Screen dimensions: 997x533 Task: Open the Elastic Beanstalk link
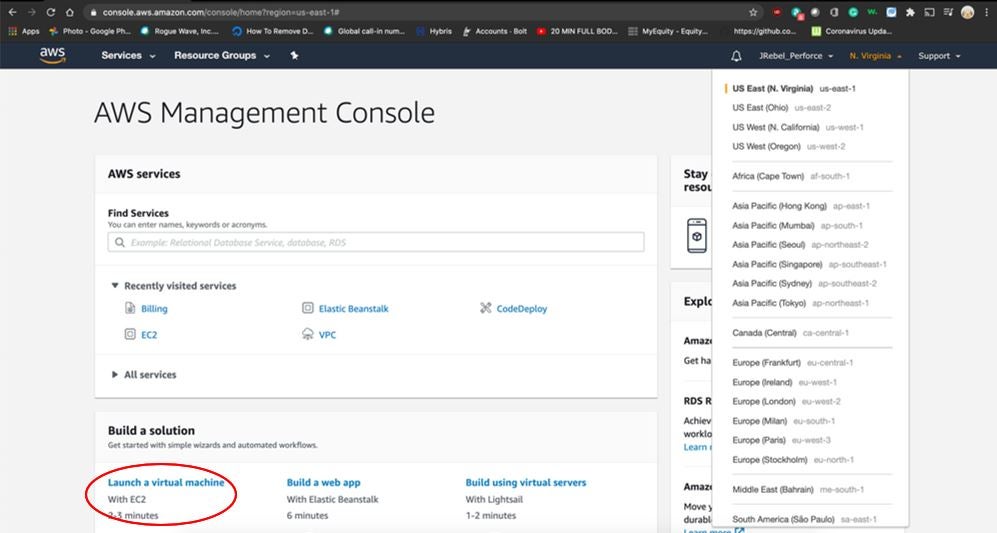pyautogui.click(x=354, y=308)
